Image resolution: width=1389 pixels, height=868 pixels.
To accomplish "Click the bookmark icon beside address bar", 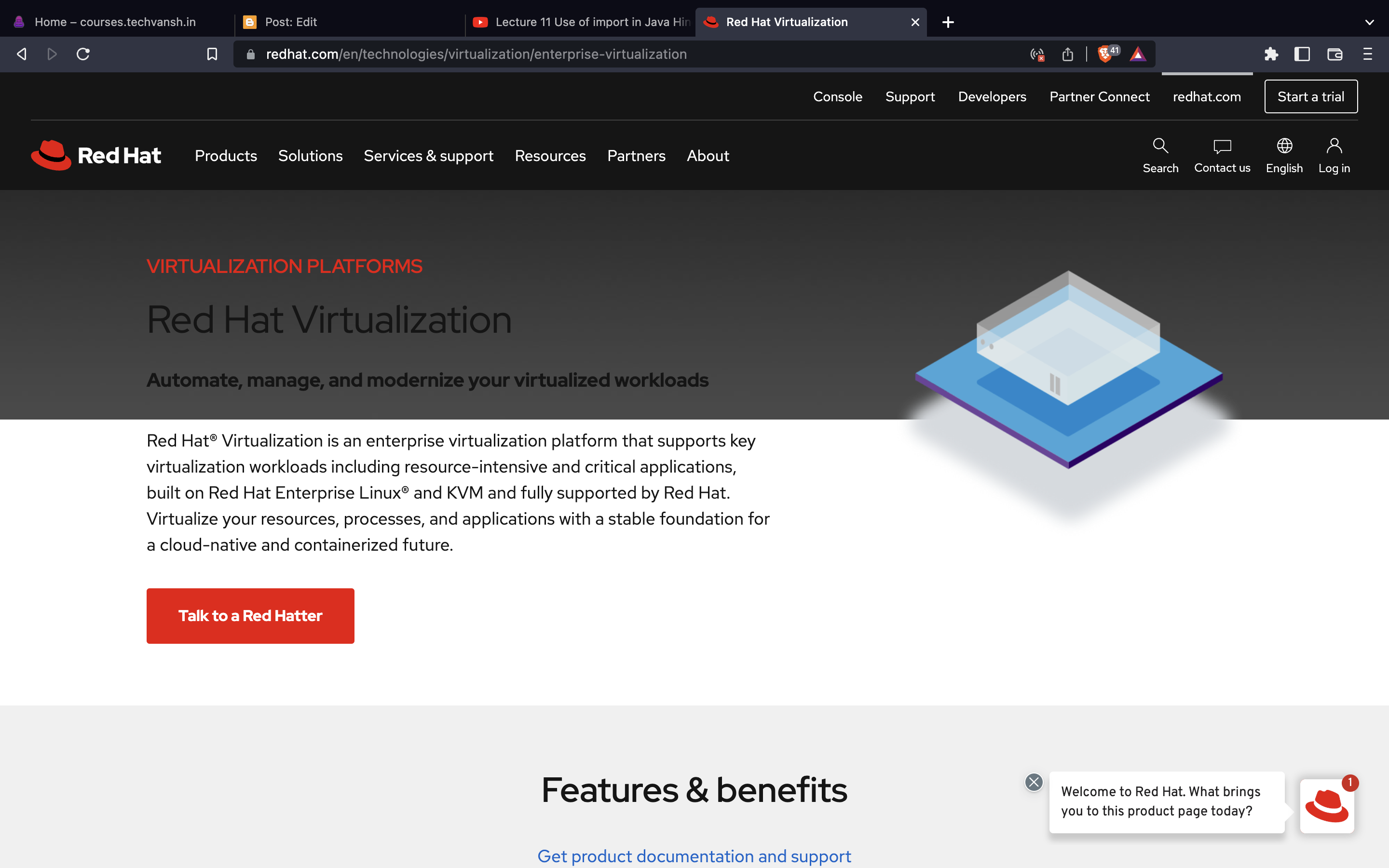I will (x=212, y=54).
